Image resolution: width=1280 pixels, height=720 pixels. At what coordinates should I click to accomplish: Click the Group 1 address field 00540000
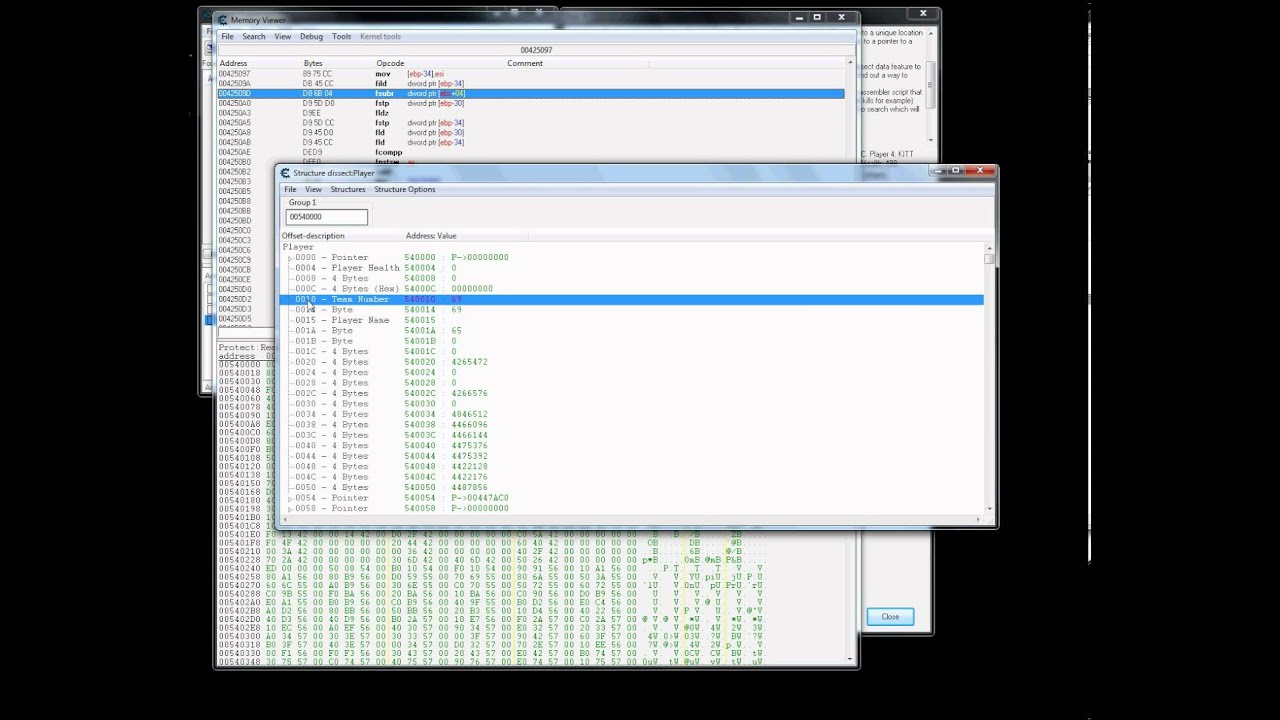pyautogui.click(x=327, y=216)
